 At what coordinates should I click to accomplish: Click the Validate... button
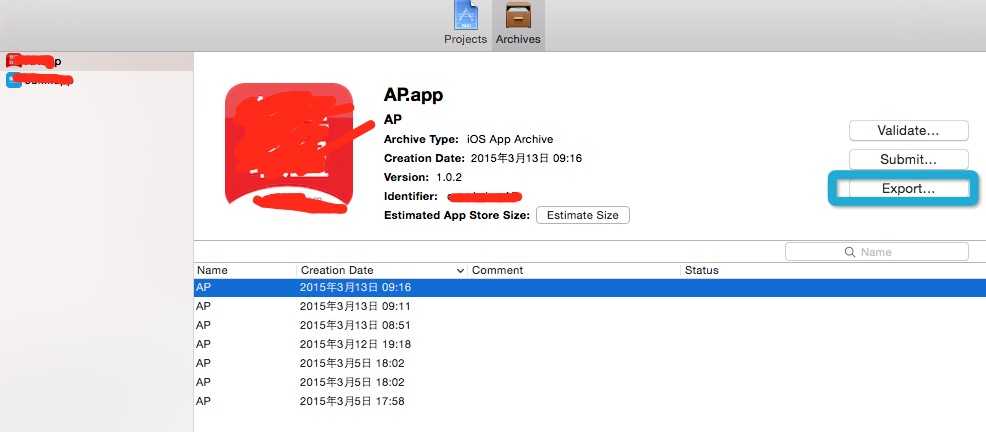(x=909, y=131)
